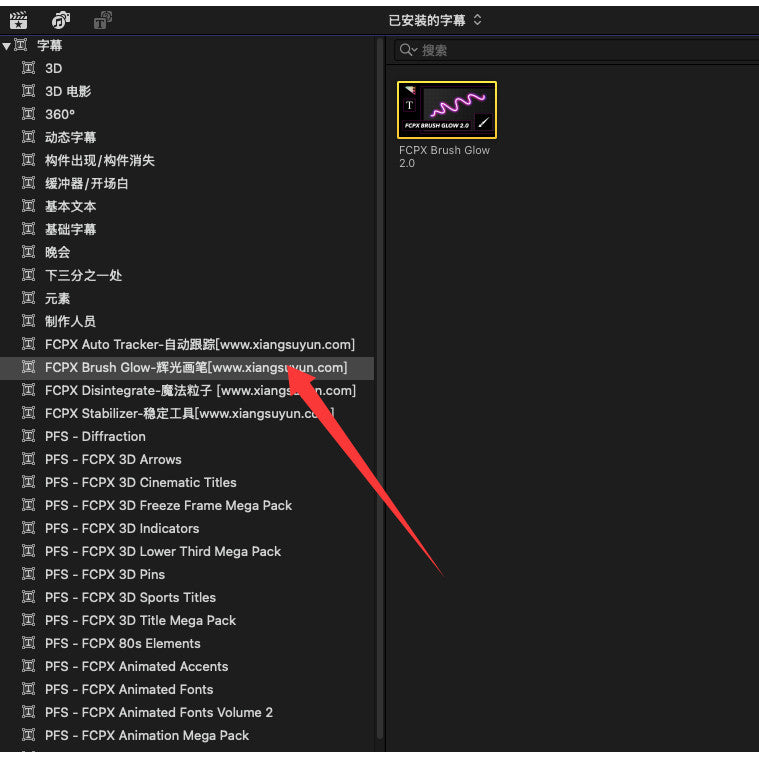
Task: Select PFS - FCPX 3D Indicators category
Action: point(187,528)
